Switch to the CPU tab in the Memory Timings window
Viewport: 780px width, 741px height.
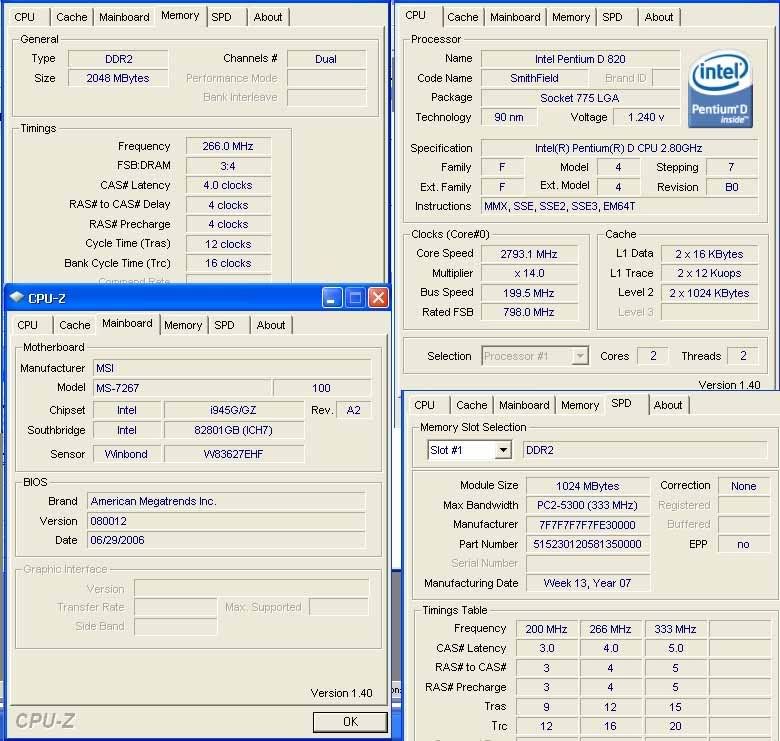click(x=24, y=17)
